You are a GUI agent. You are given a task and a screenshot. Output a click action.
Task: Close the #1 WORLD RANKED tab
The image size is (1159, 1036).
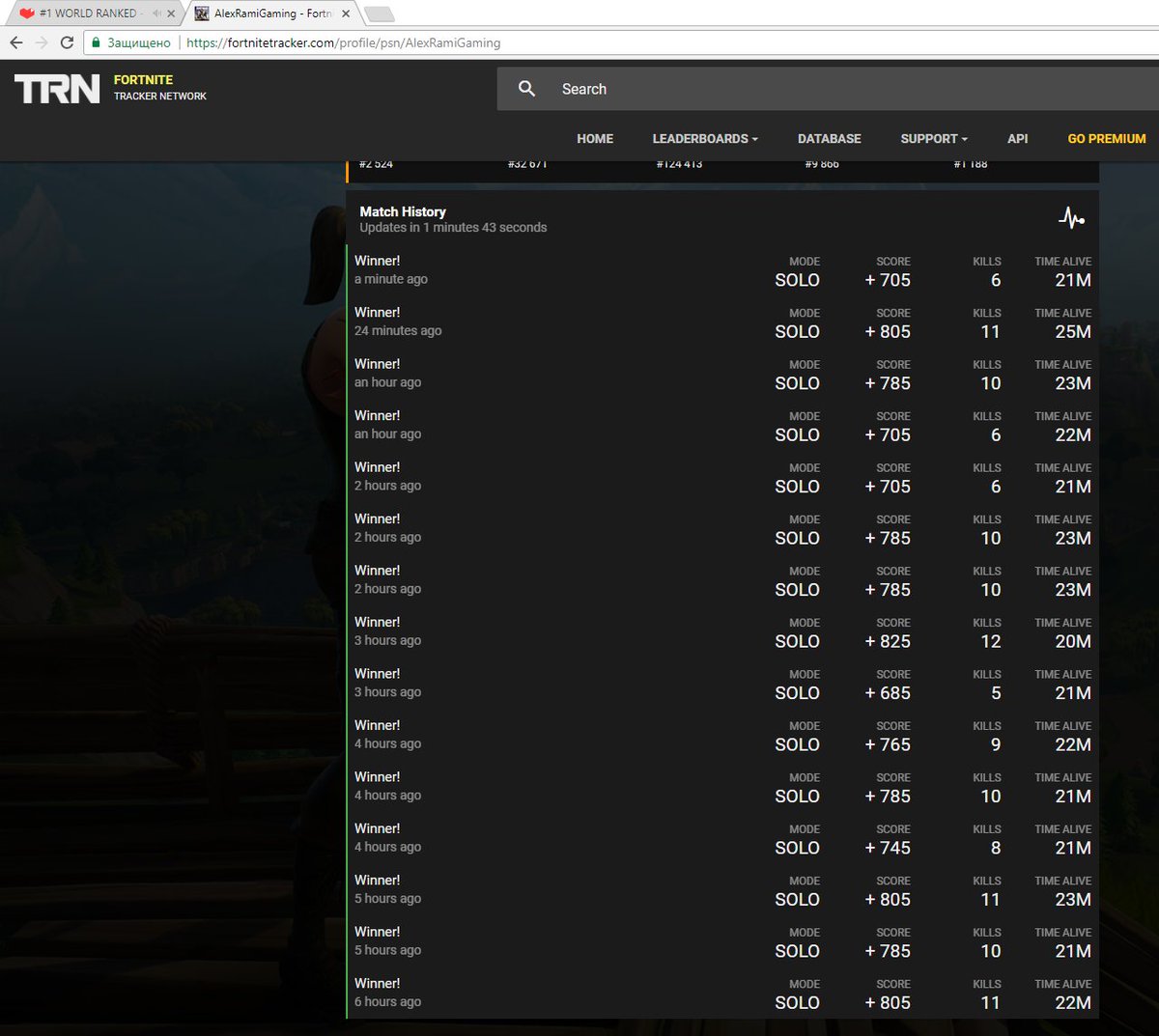pos(171,14)
